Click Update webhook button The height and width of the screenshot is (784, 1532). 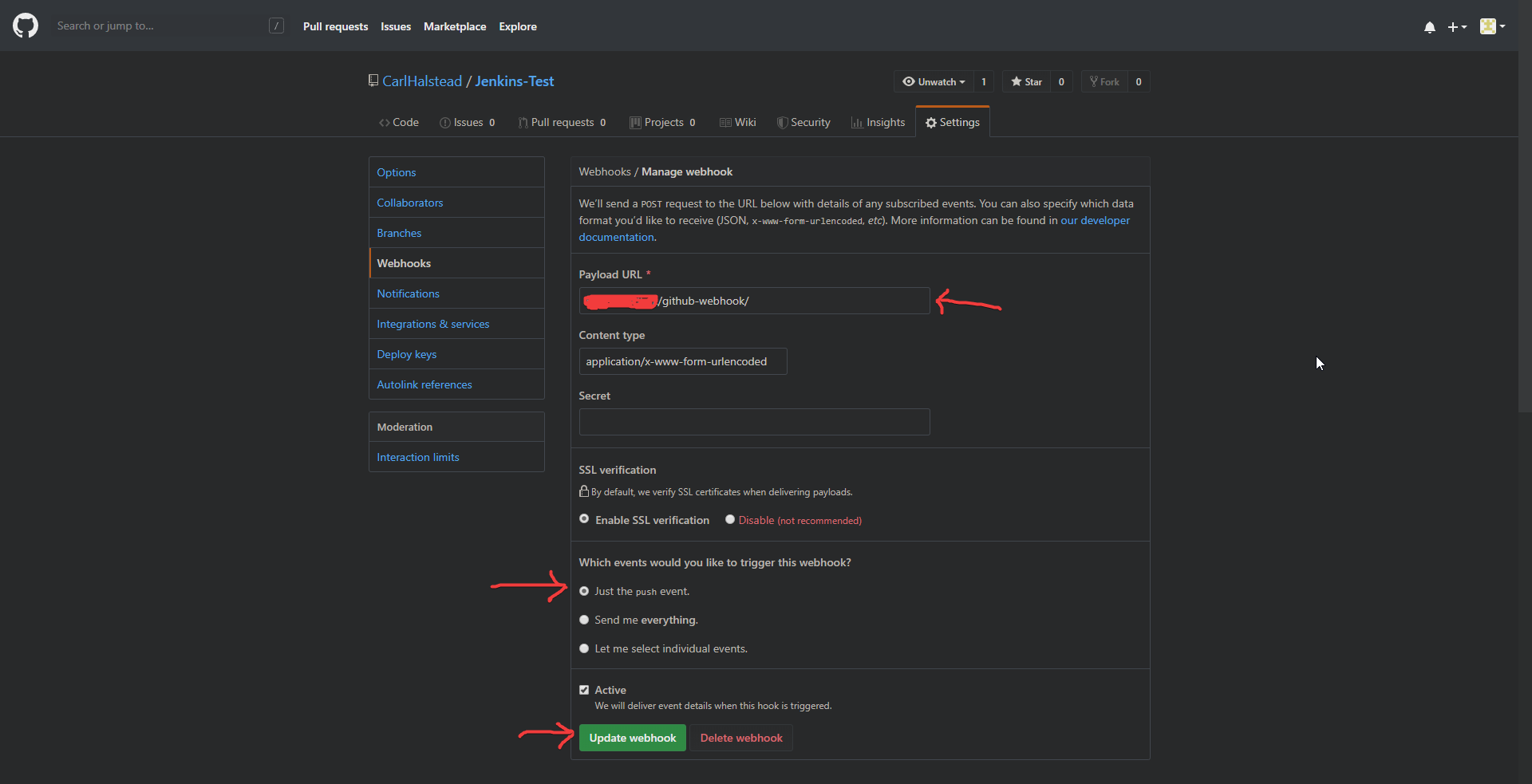632,738
